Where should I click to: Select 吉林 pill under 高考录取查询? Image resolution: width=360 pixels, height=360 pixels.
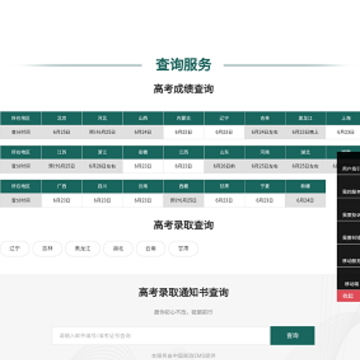(x=47, y=249)
